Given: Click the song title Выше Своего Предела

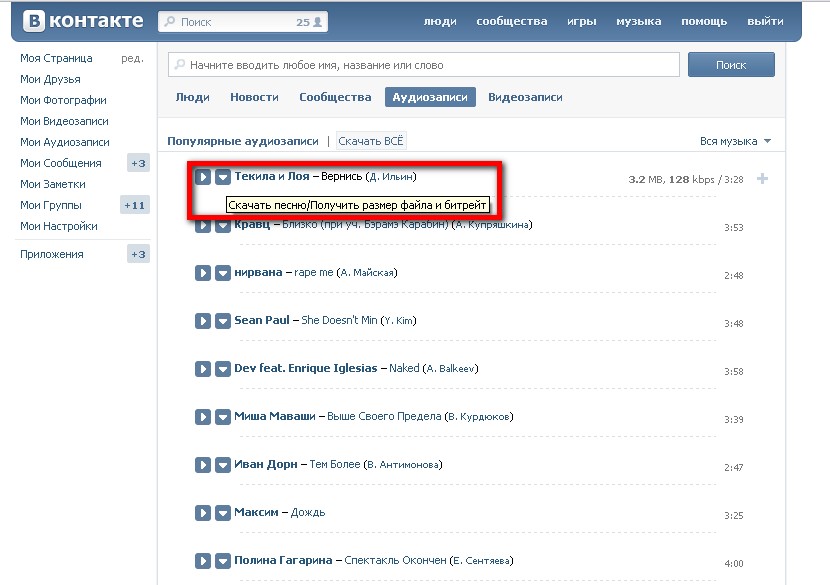Looking at the screenshot, I should [x=384, y=417].
